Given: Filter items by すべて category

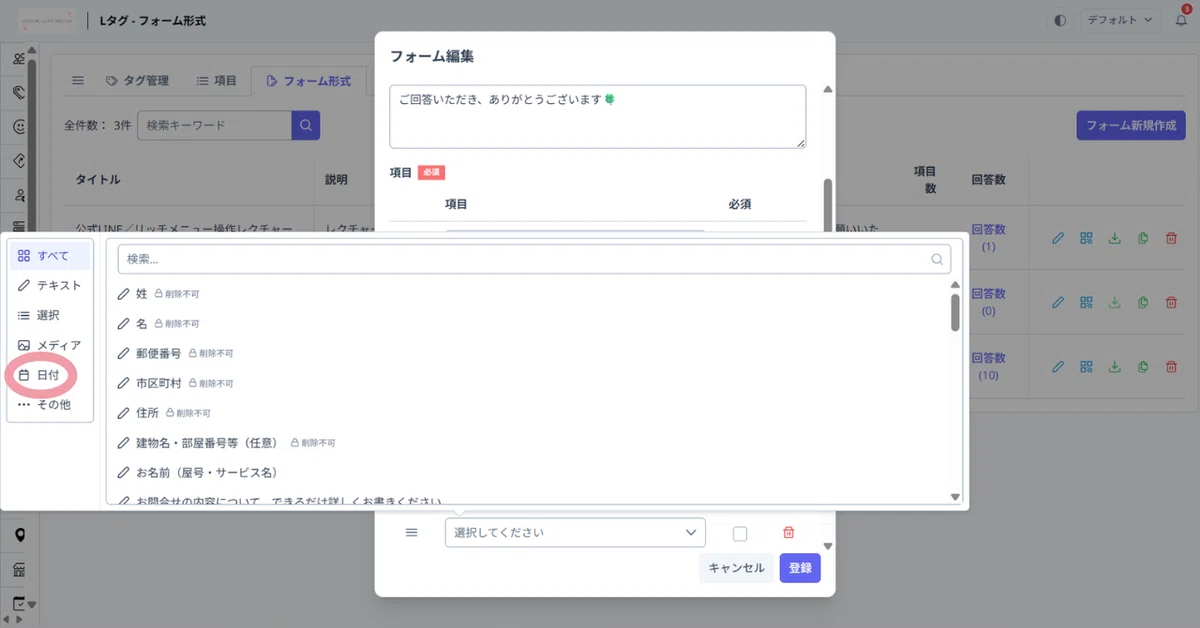Looking at the screenshot, I should click(x=50, y=256).
